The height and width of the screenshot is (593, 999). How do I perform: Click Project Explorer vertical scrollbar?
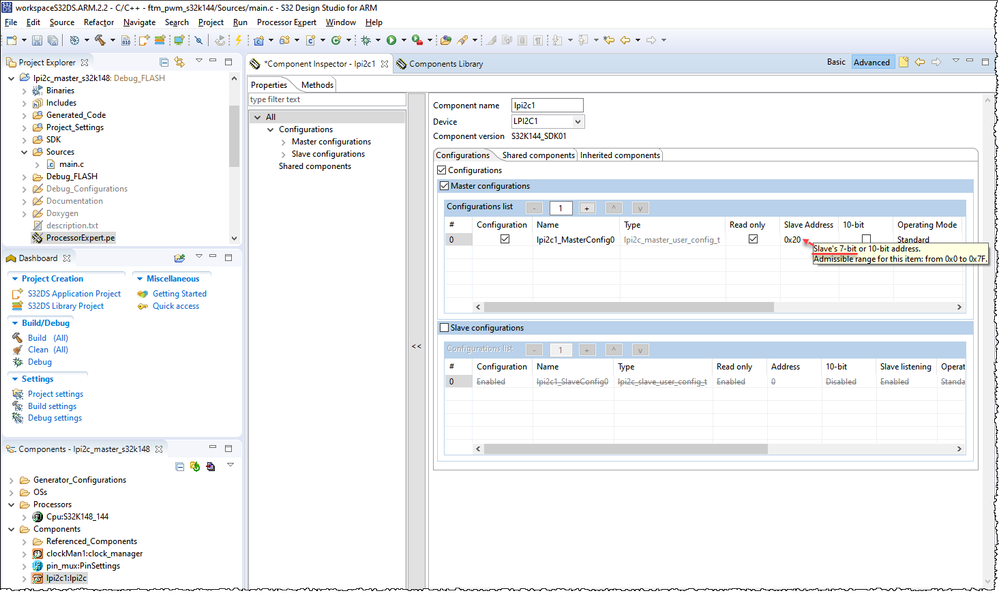point(234,136)
